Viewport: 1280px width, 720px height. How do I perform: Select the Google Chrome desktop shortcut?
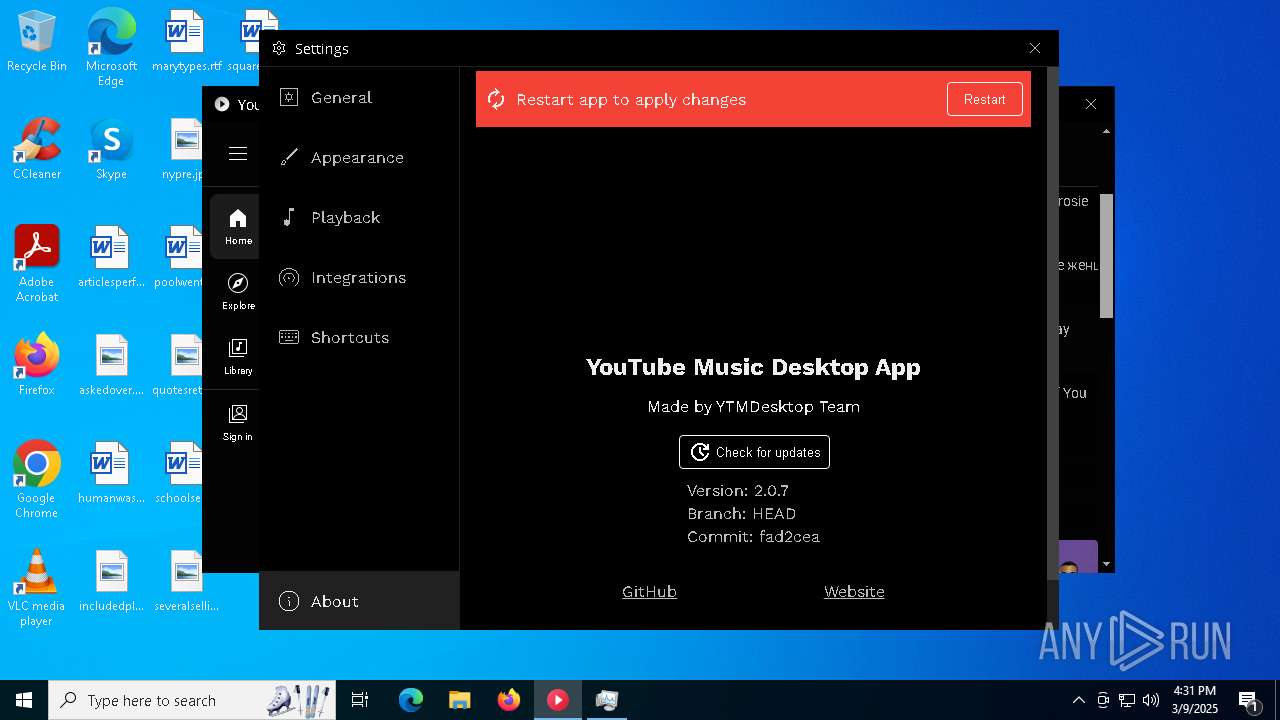[37, 480]
